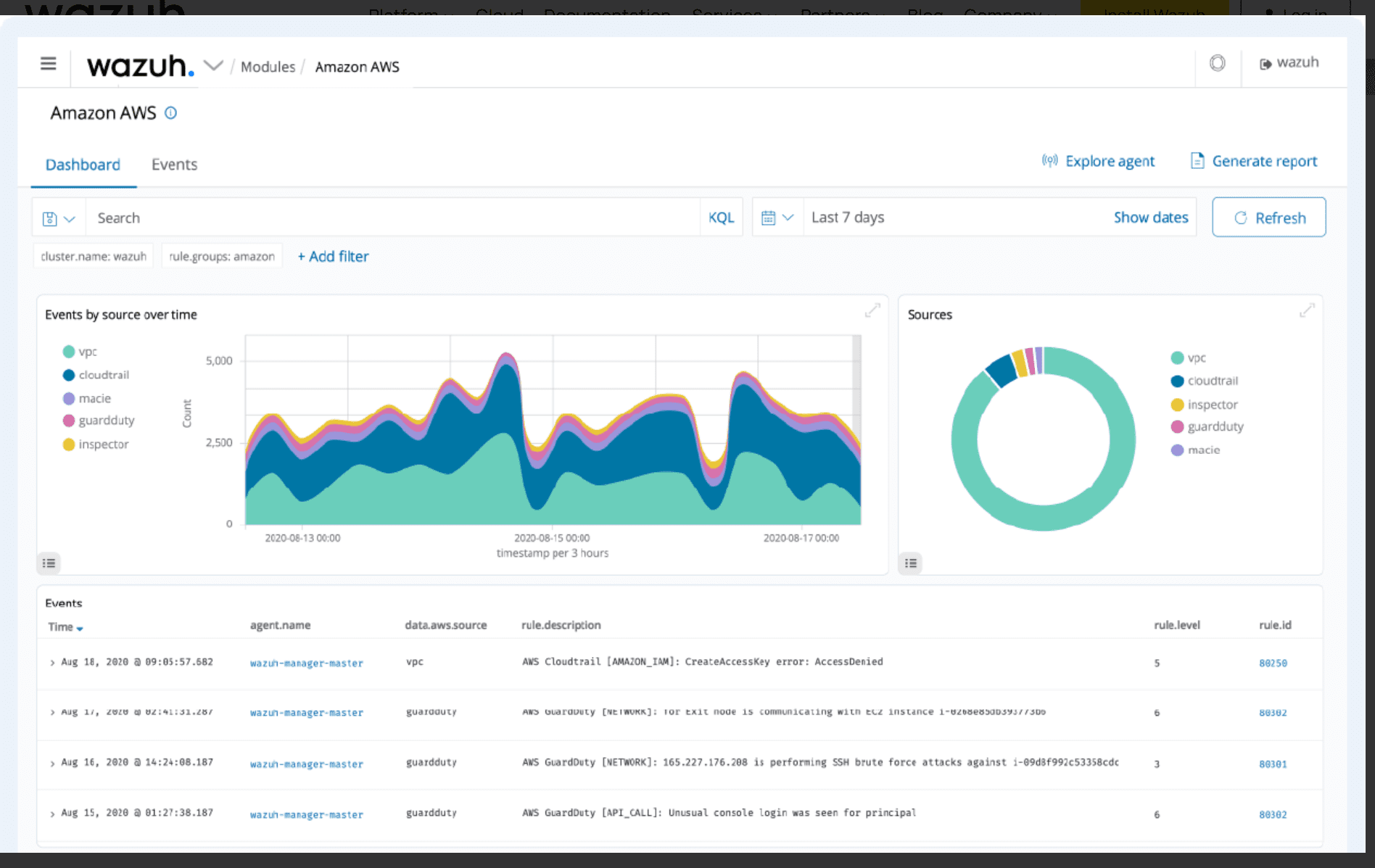Click into the Search query field
This screenshot has height=868, width=1375.
click(392, 218)
